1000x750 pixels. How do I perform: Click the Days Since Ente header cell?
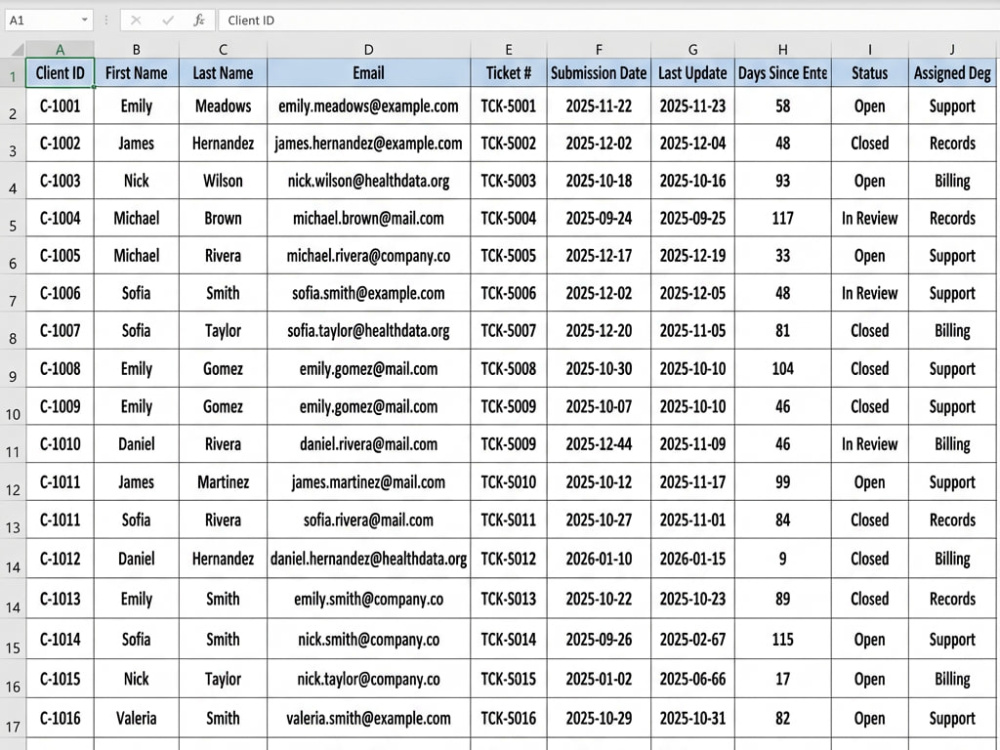click(x=783, y=73)
